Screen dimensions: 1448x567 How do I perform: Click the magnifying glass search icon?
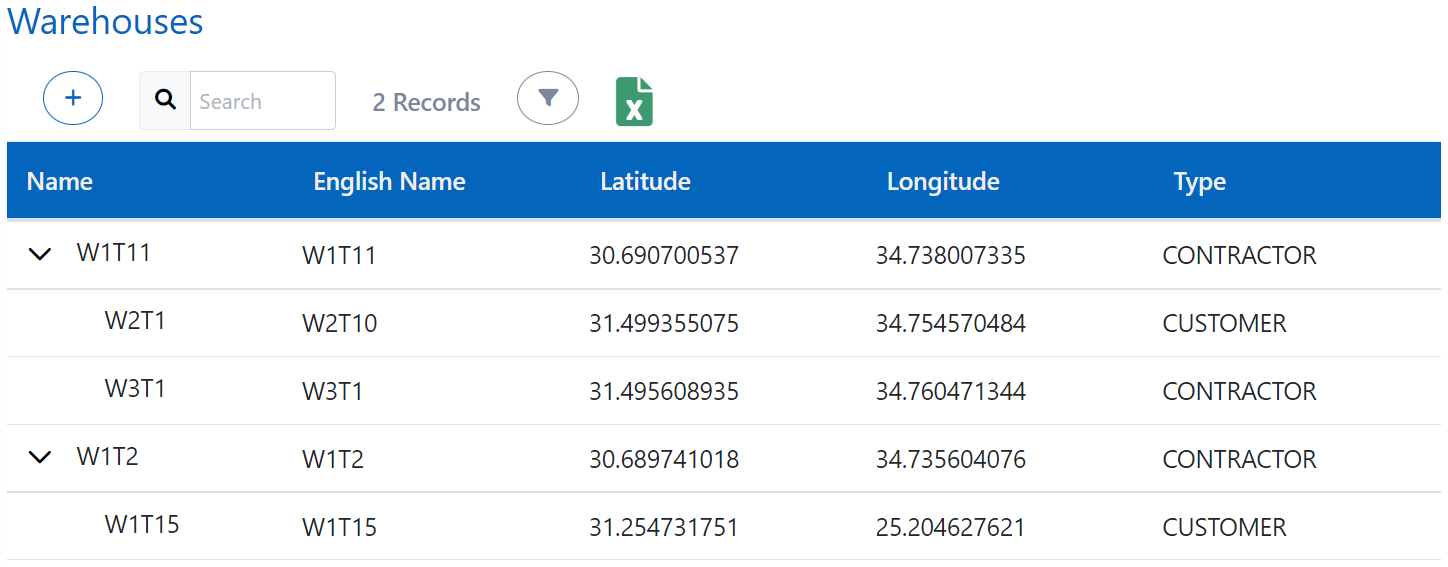[165, 100]
